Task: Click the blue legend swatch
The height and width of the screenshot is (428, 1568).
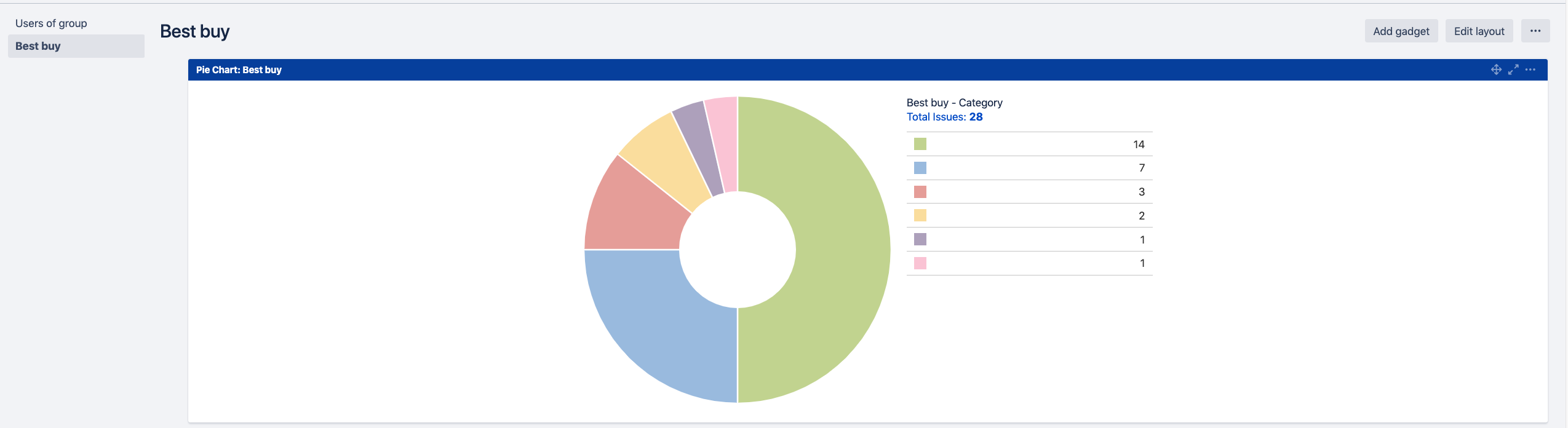Action: point(920,168)
